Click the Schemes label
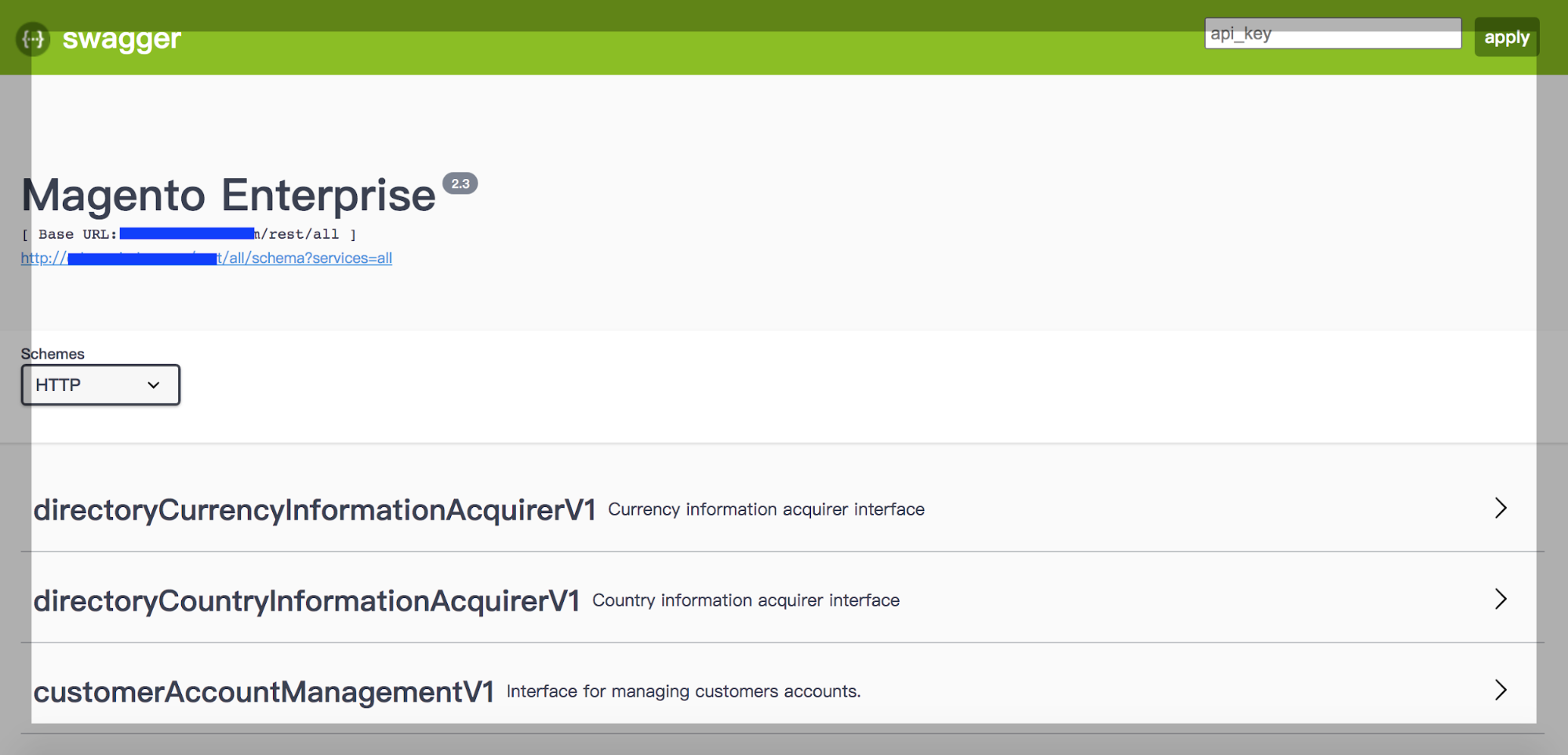 pyautogui.click(x=53, y=354)
